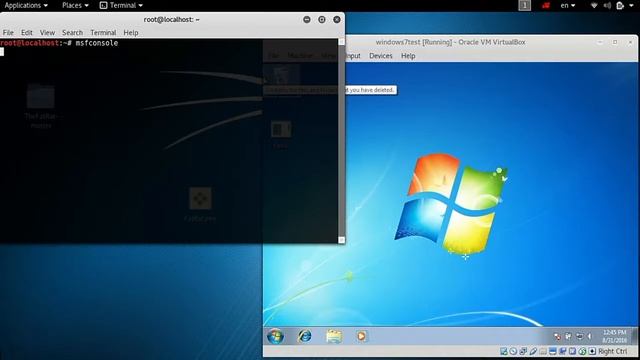This screenshot has width=640, height=360.
Task: Open View menu in terminal window
Action: [47, 33]
